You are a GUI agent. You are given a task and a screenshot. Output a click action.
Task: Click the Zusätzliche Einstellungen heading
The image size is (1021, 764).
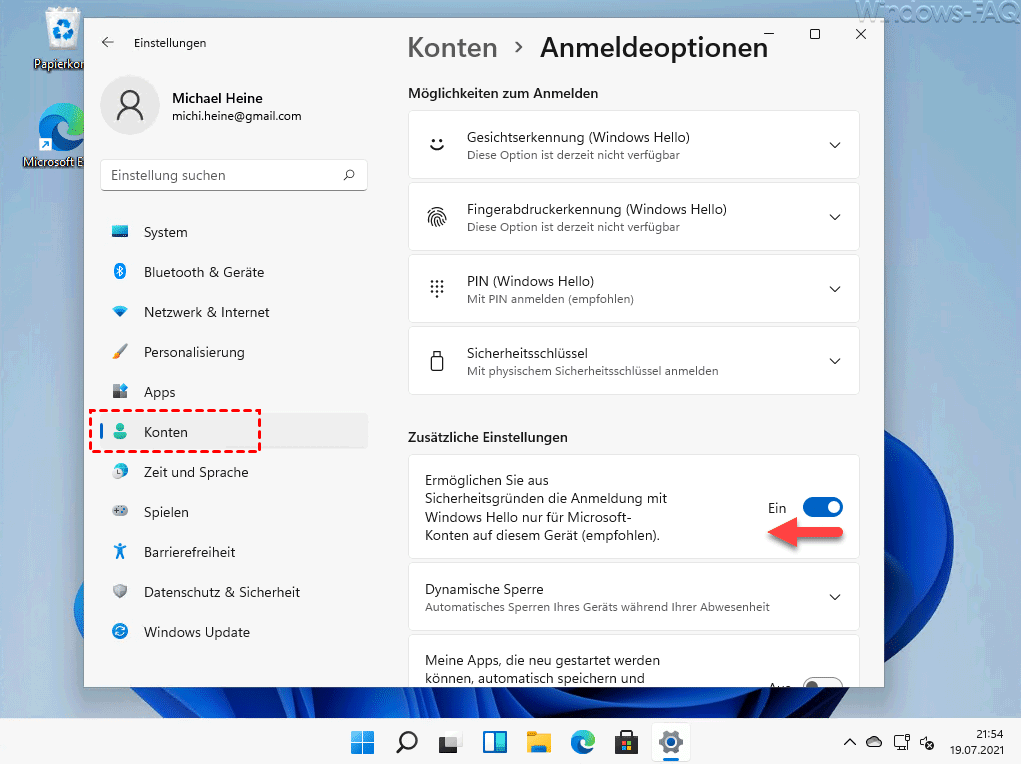coord(488,437)
